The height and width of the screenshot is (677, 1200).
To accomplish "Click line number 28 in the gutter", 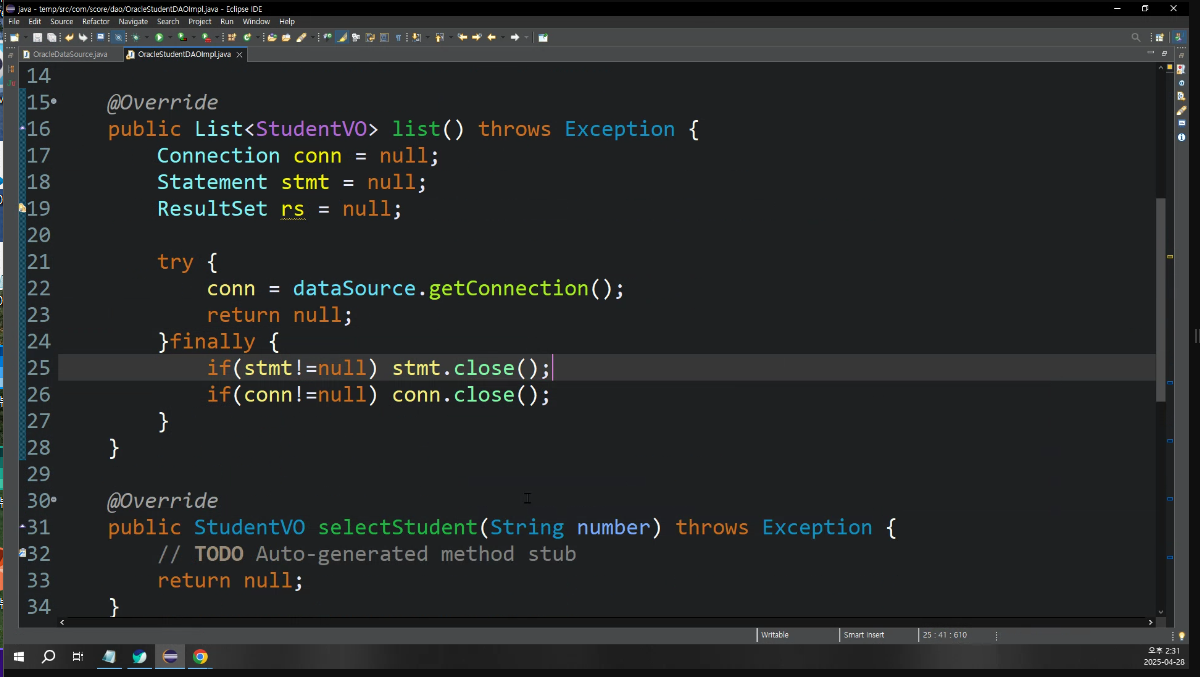I will pyautogui.click(x=38, y=447).
